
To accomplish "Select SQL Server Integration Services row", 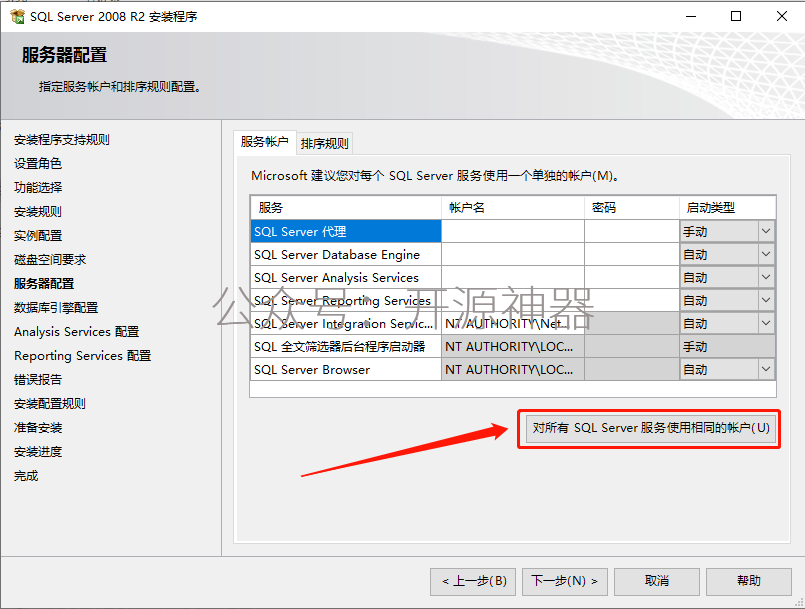I will (x=346, y=323).
